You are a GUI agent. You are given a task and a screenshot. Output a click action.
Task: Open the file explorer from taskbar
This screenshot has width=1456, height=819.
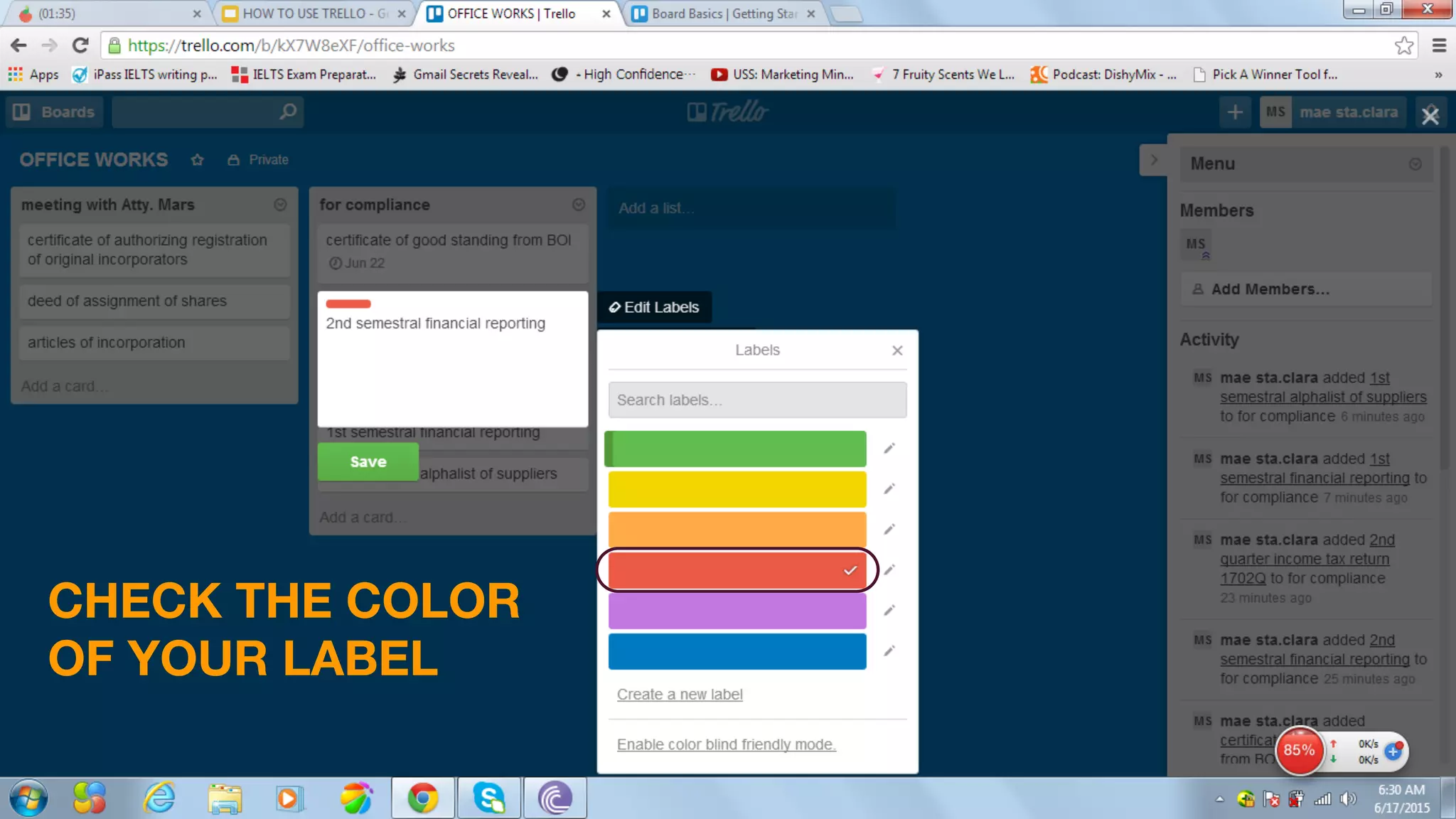pos(225,798)
